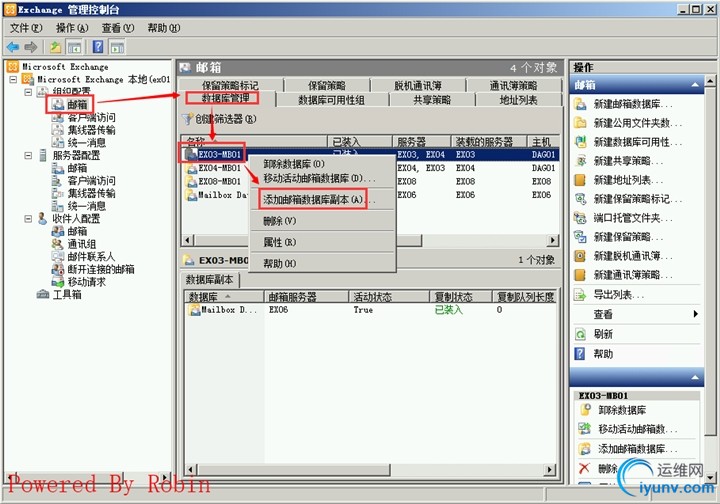Click 新建地址列表 icon in actions pane
Screen dimensions: 720x504
[x=580, y=179]
